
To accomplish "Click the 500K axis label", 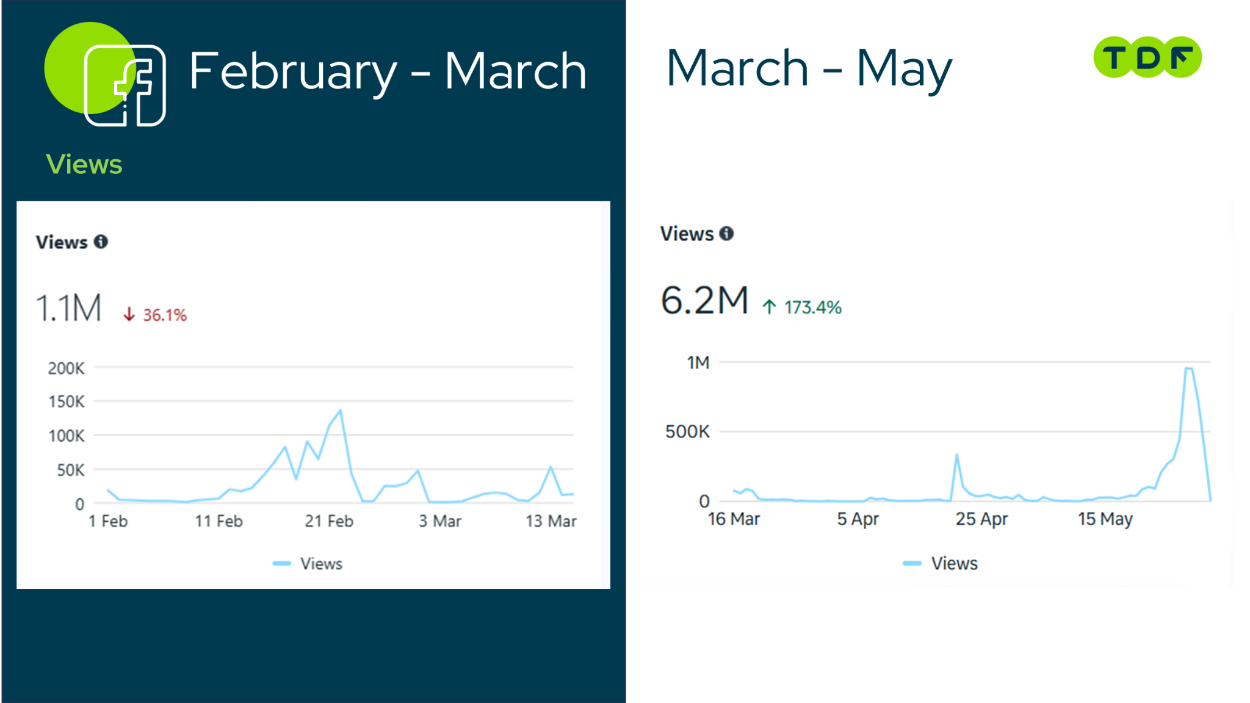I will 687,432.
